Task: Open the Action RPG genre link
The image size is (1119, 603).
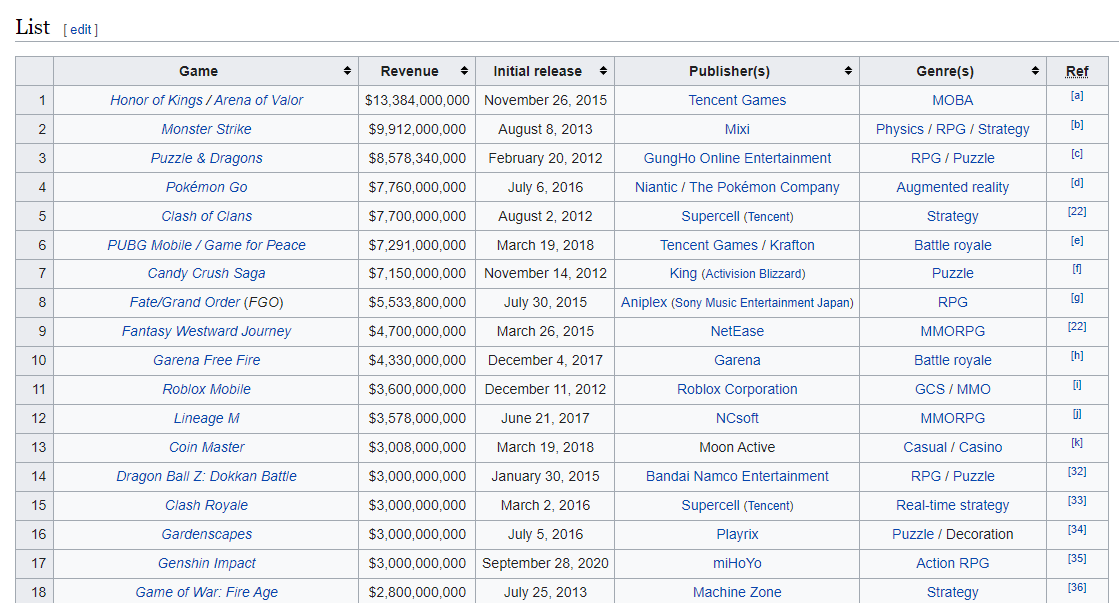Action: [x=953, y=563]
